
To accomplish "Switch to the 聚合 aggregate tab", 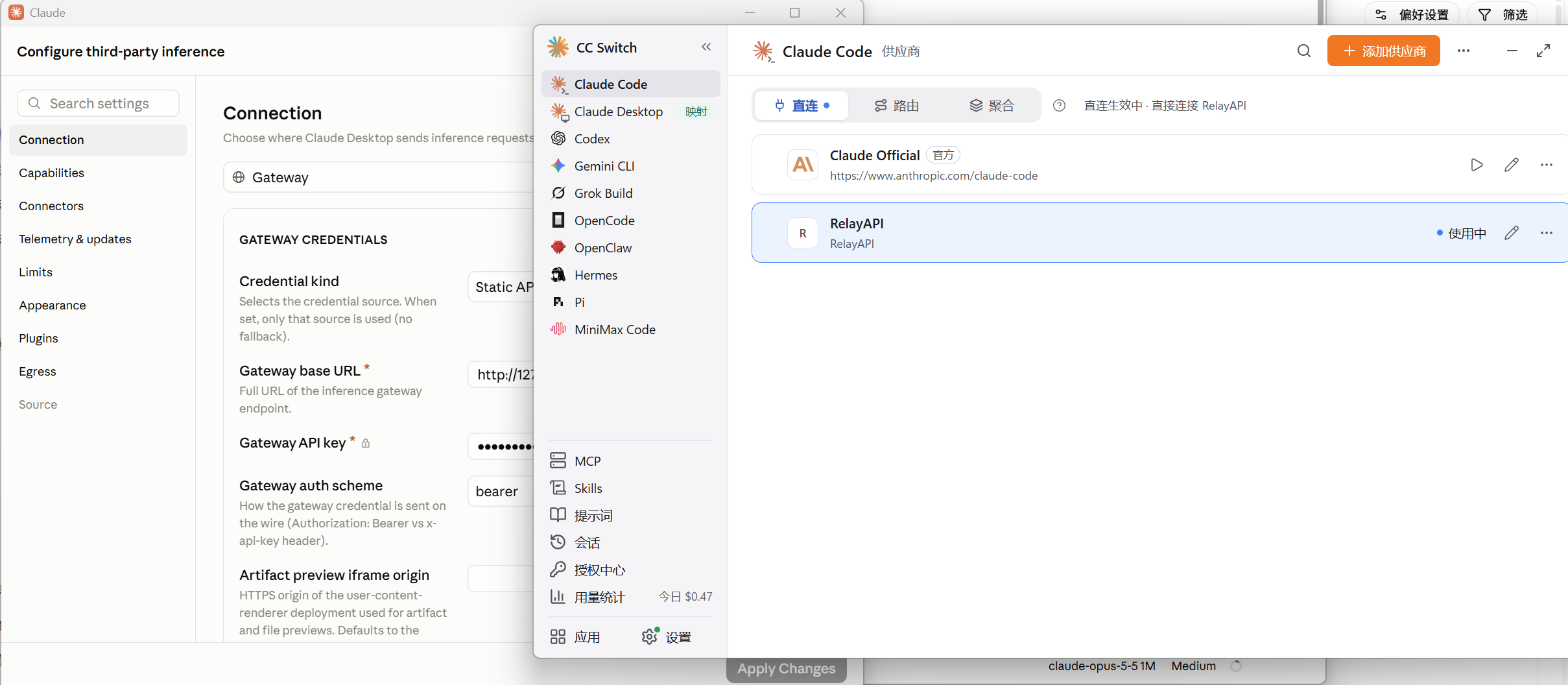I will (x=992, y=106).
